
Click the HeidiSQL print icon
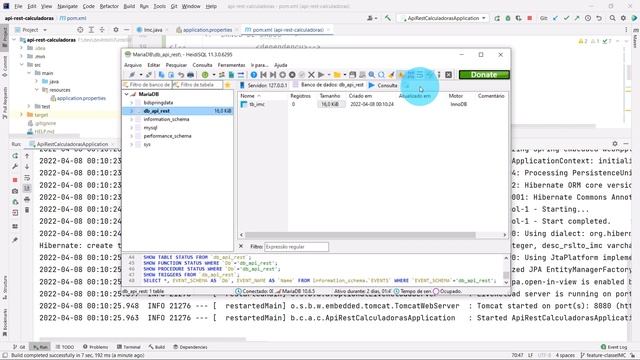(191, 75)
